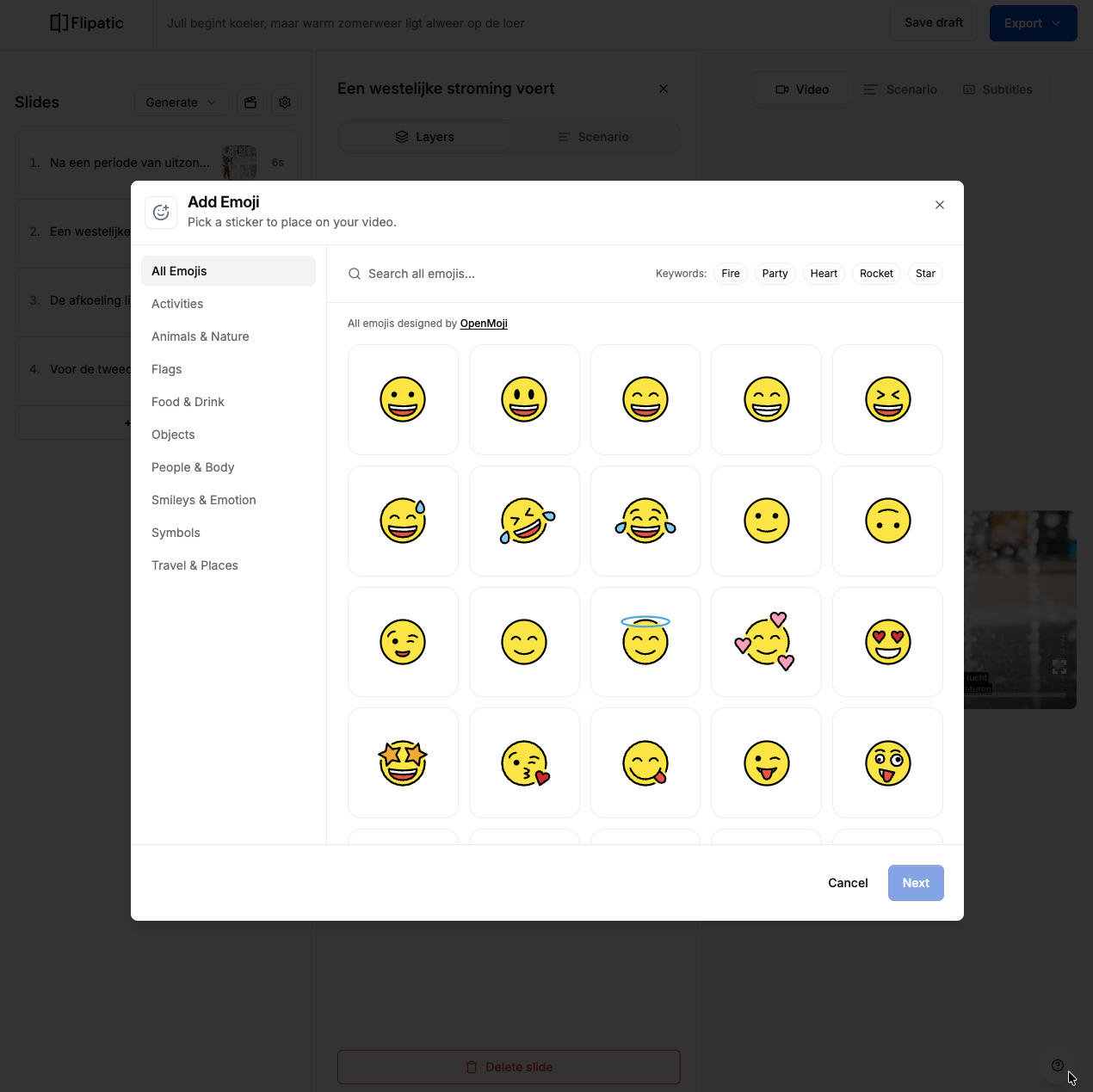Filter emojis by Heart keyword
This screenshot has width=1093, height=1092.
(x=824, y=274)
